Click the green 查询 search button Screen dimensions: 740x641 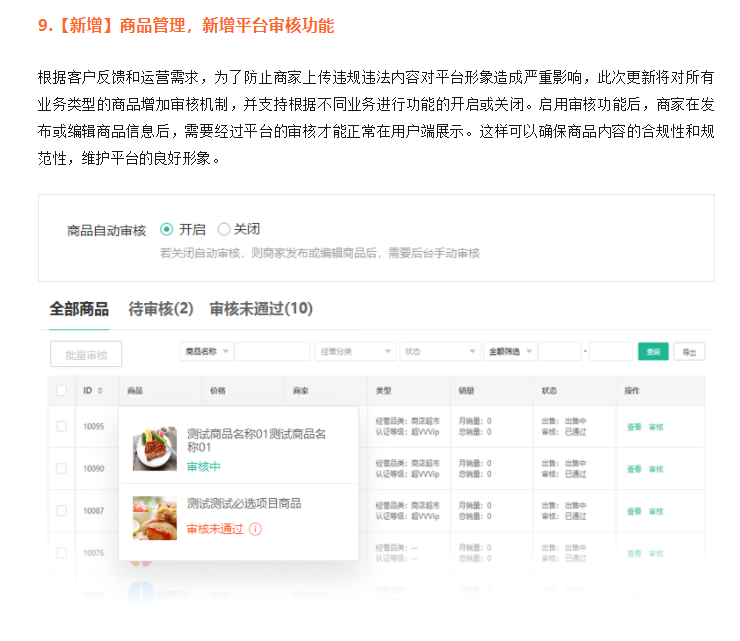click(x=653, y=352)
